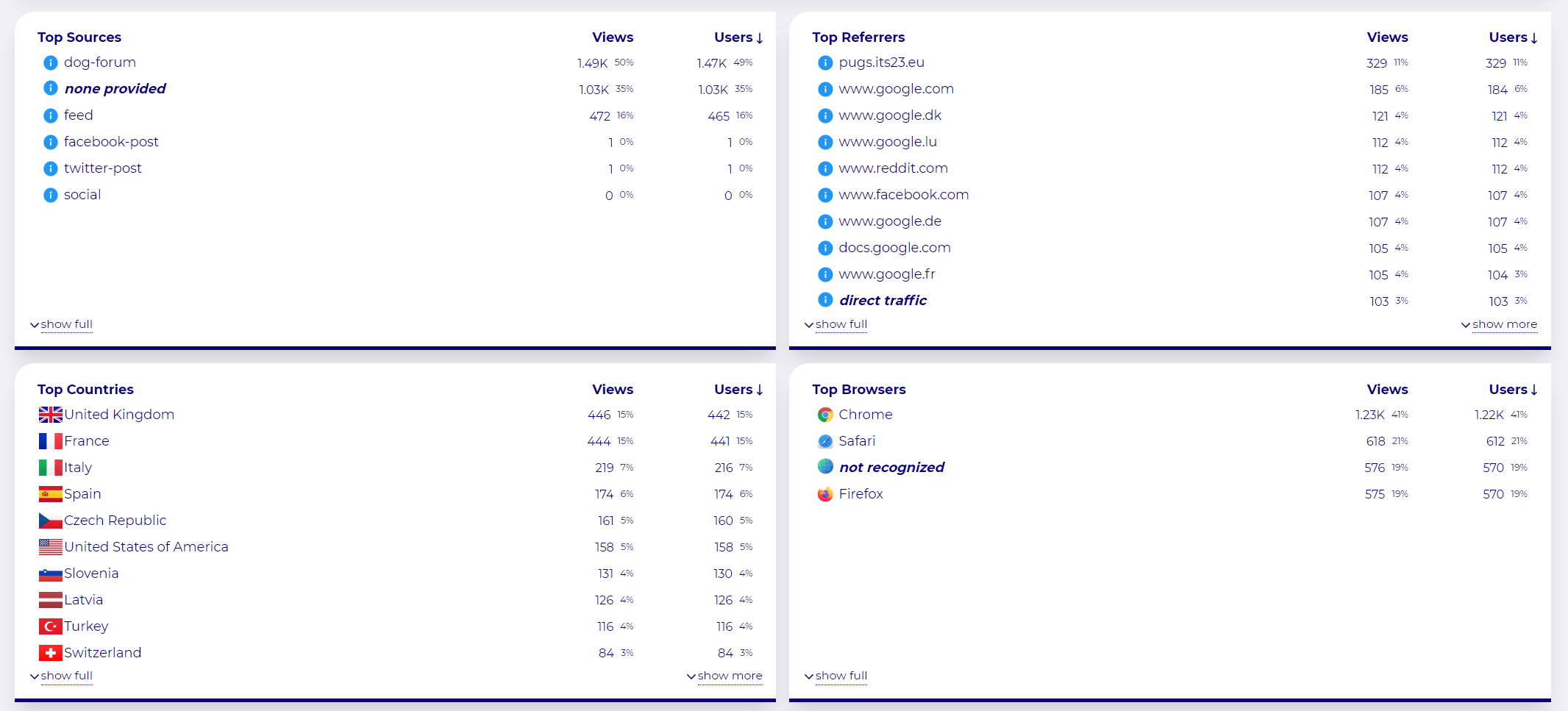The image size is (1568, 711).
Task: Open the none provided source entry
Action: click(115, 89)
